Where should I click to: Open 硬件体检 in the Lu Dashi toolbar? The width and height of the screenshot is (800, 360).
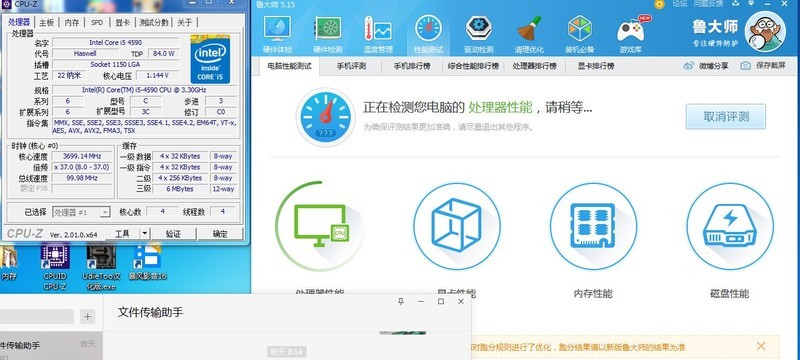click(277, 34)
